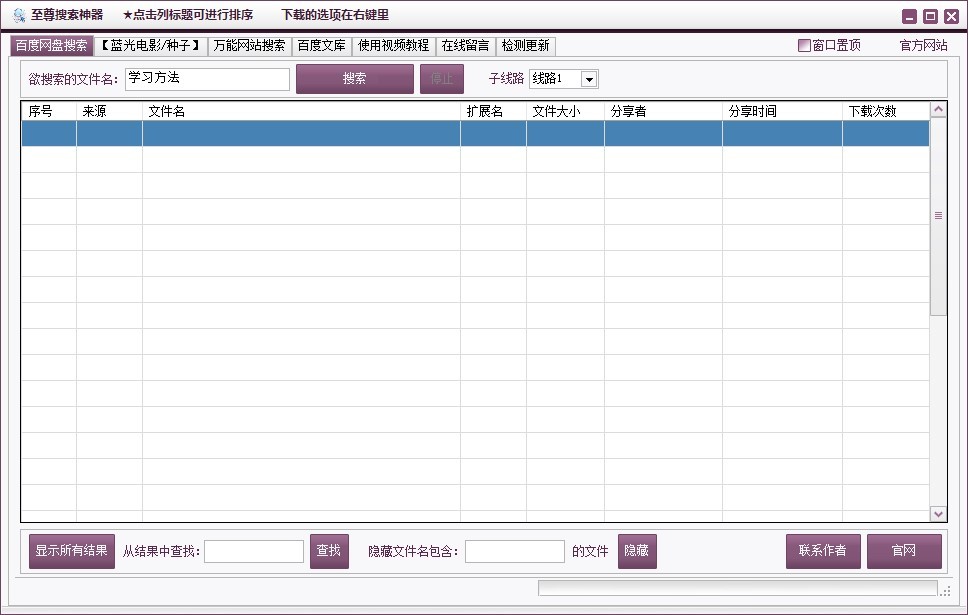Click the 隐藏 button
968x615 pixels.
pyautogui.click(x=636, y=551)
